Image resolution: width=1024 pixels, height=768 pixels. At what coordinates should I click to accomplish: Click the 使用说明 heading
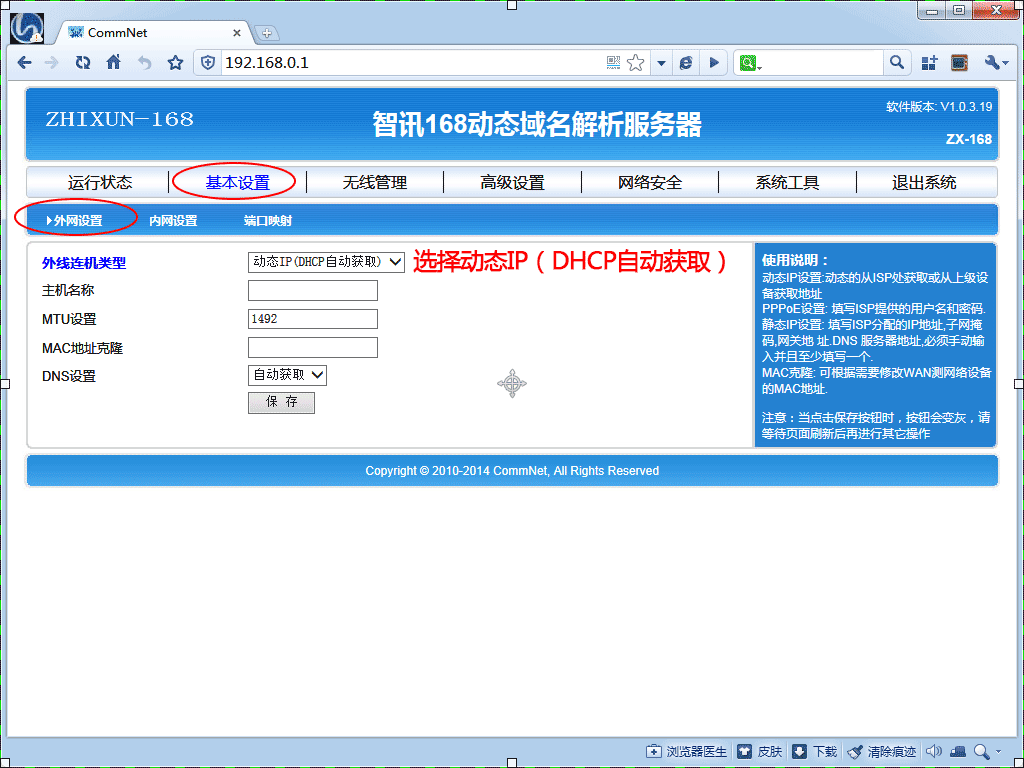click(x=795, y=260)
